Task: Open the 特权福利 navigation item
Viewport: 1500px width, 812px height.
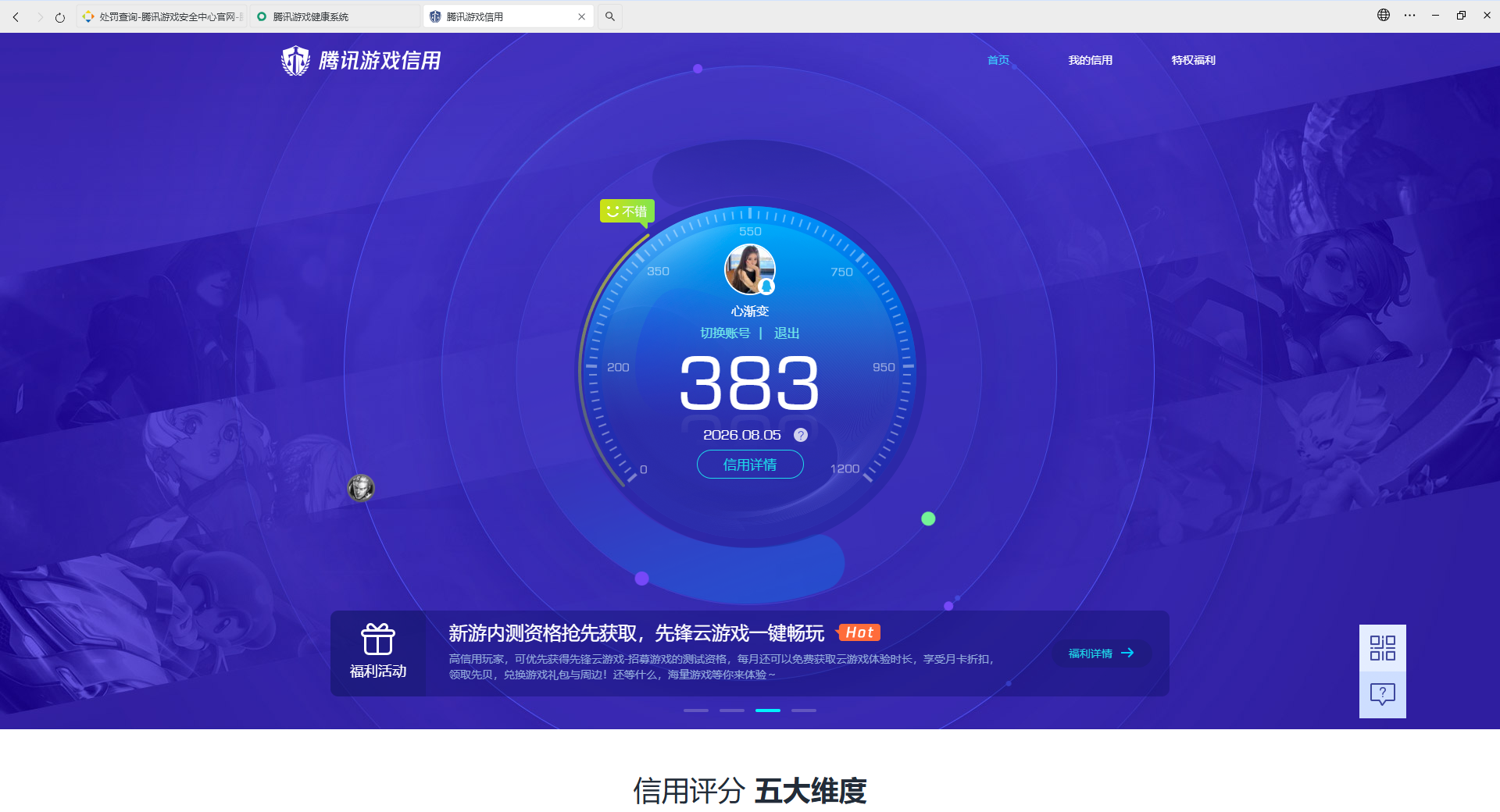Action: pos(1194,60)
